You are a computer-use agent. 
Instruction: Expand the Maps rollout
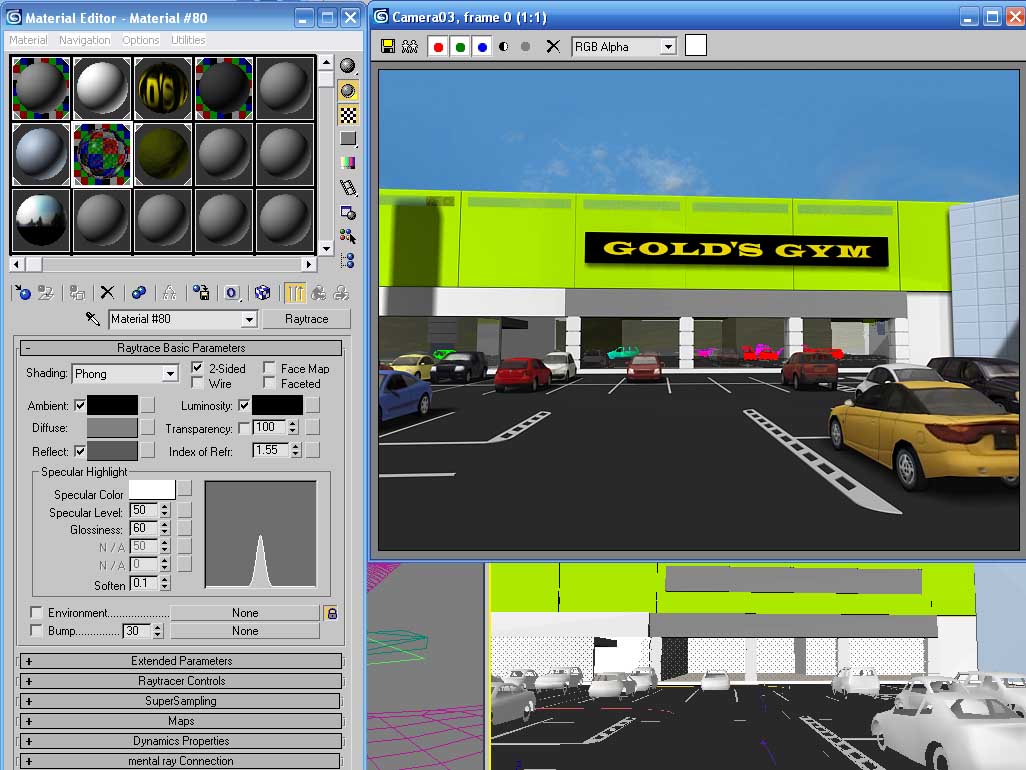(x=181, y=721)
